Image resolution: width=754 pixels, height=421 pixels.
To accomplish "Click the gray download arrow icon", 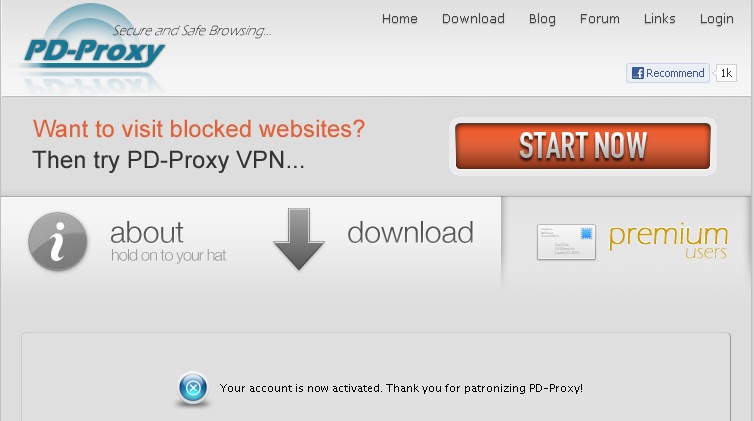I will click(x=299, y=239).
